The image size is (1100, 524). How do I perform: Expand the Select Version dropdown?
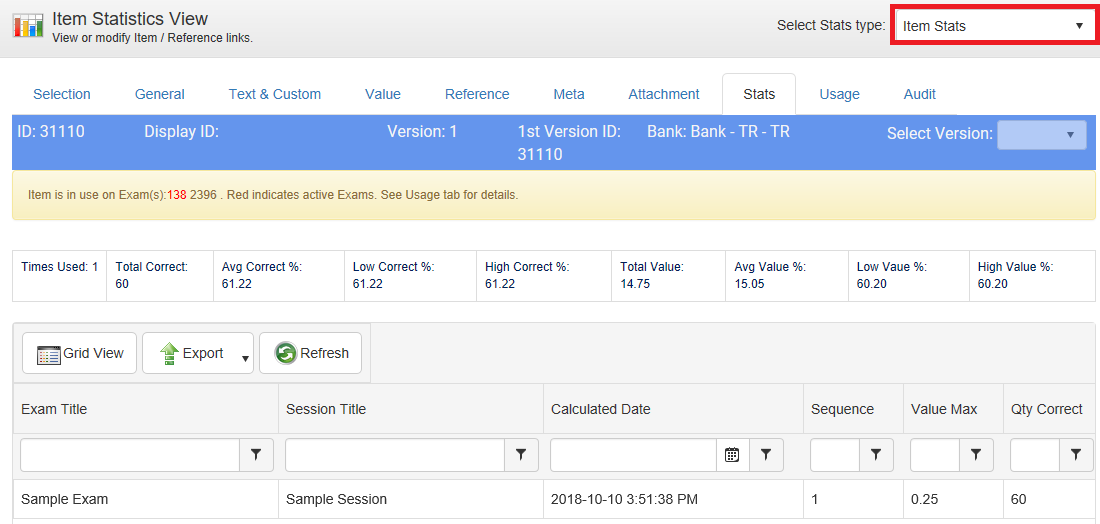[x=1041, y=134]
